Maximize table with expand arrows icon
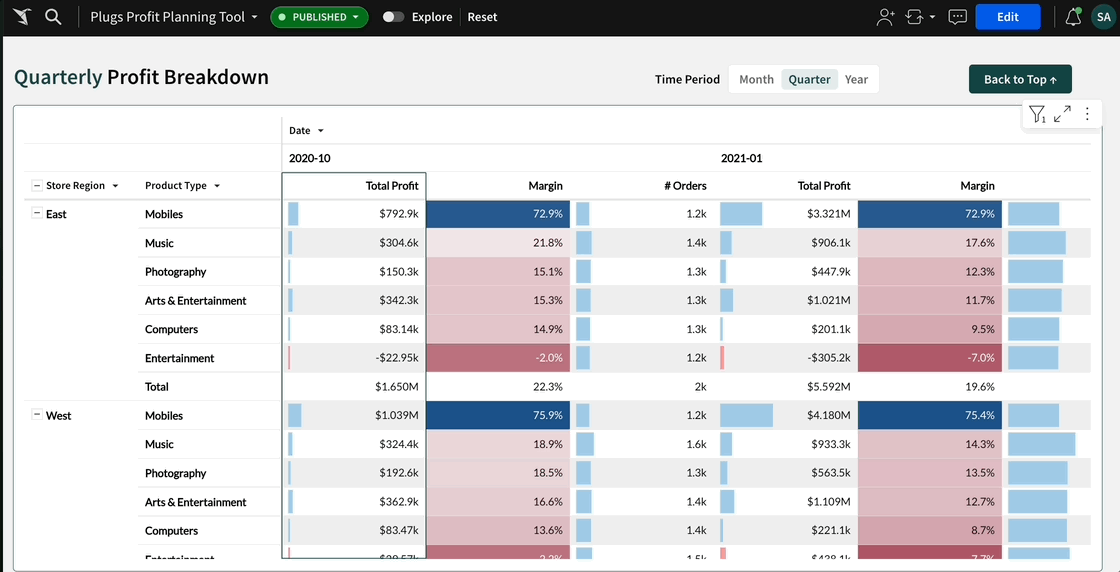 pos(1062,114)
